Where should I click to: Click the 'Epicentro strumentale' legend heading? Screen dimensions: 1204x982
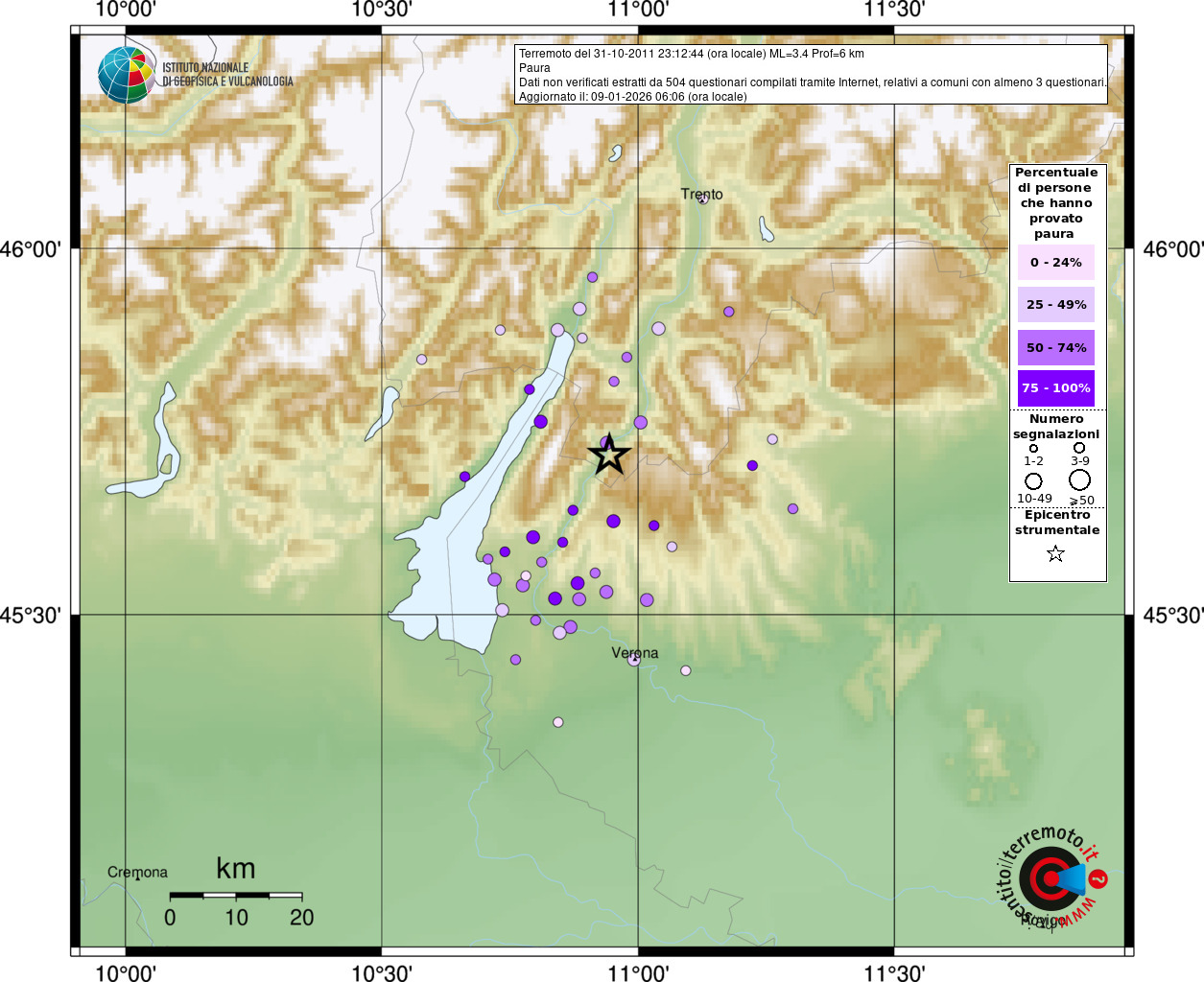pos(1057,523)
